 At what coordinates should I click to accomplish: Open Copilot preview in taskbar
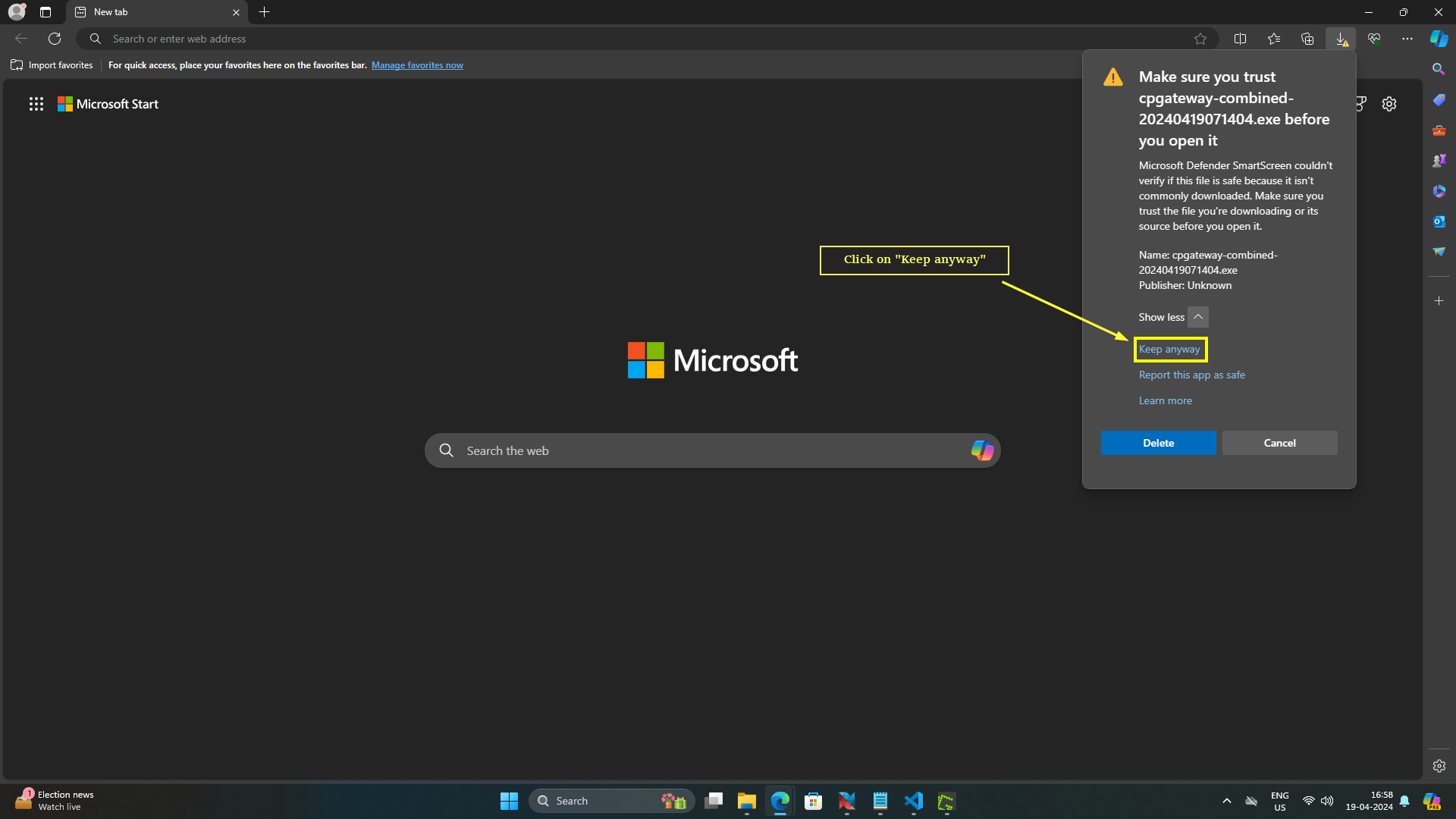(x=1432, y=801)
